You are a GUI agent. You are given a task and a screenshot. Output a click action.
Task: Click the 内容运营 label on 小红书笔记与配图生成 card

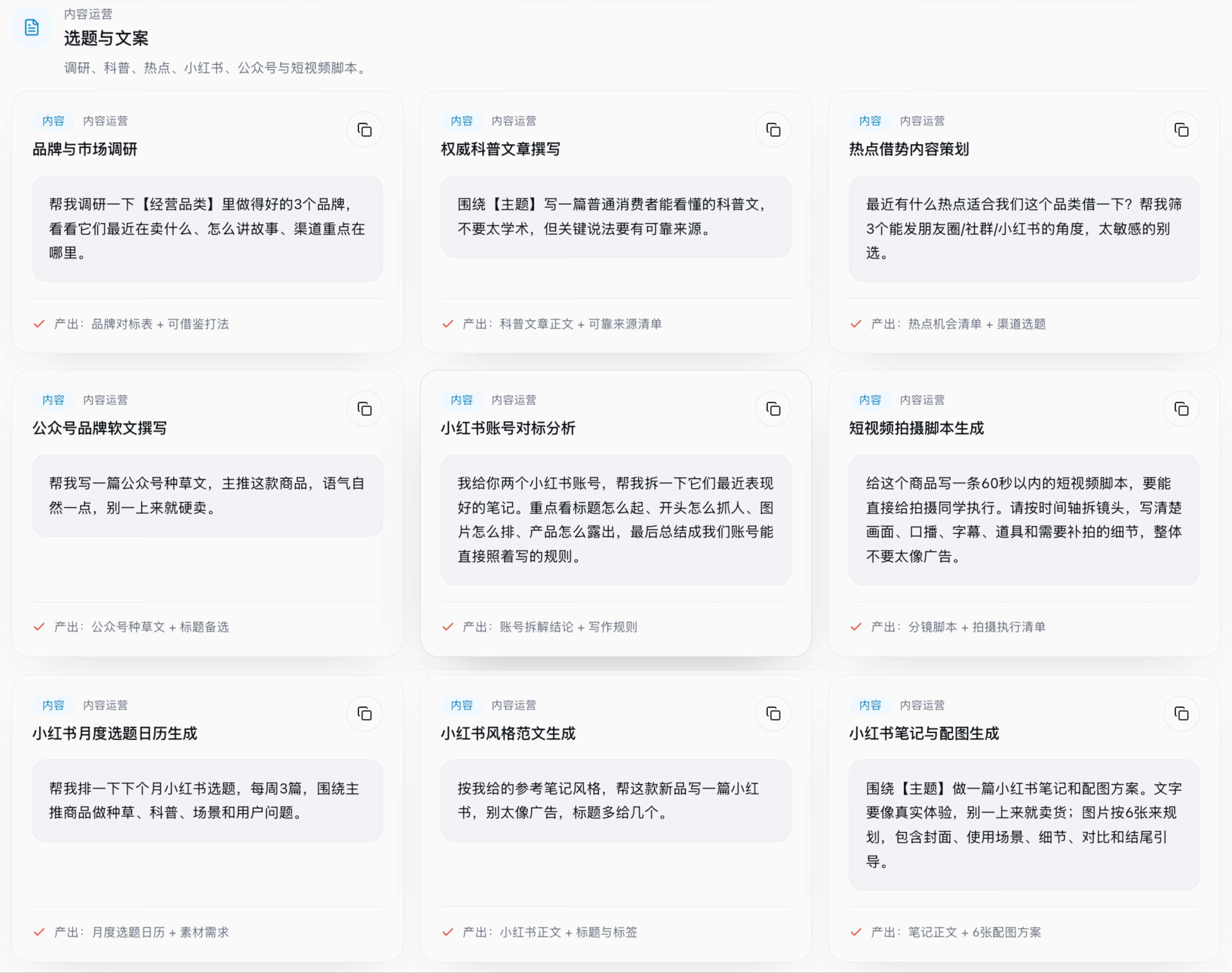click(922, 705)
